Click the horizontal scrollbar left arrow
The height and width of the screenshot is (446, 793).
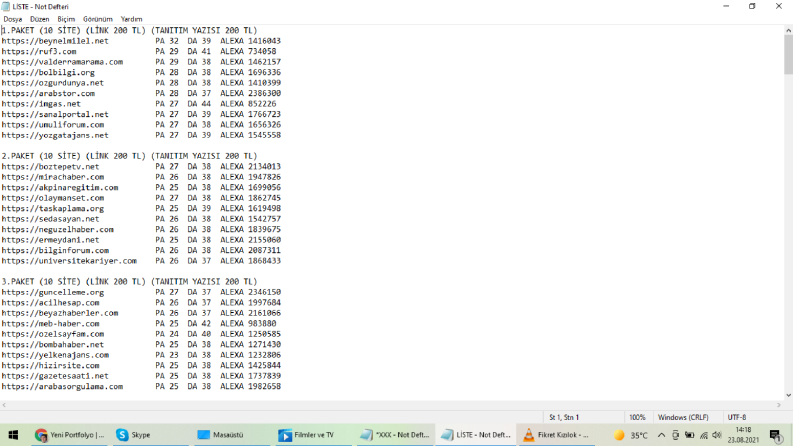click(x=4, y=405)
